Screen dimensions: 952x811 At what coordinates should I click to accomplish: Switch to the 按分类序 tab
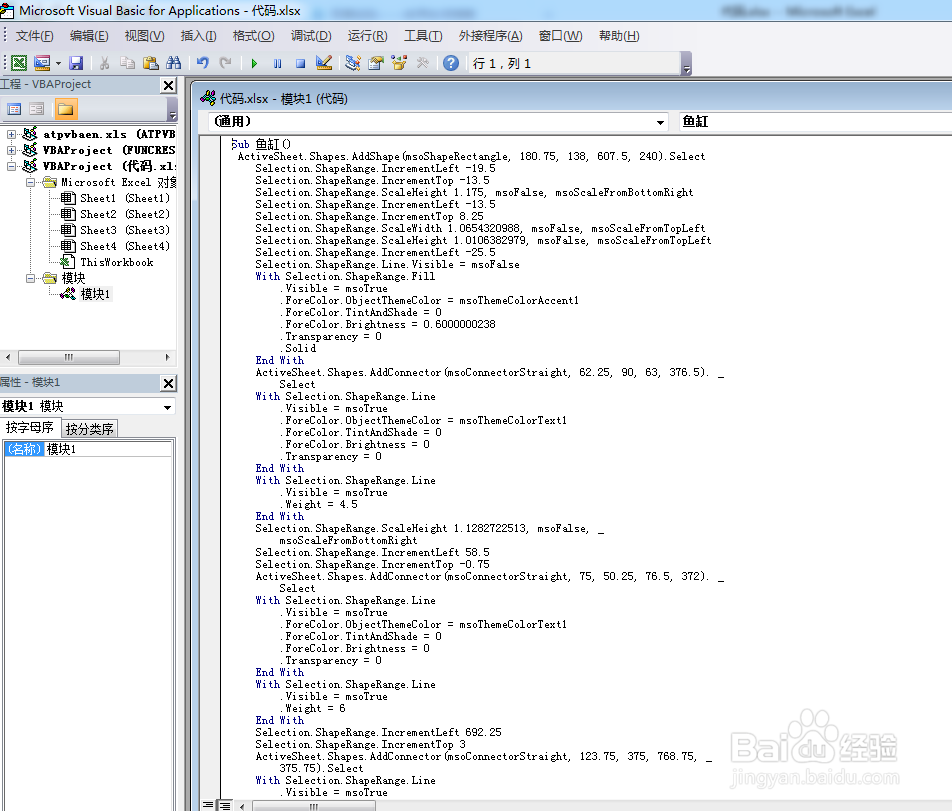click(89, 429)
